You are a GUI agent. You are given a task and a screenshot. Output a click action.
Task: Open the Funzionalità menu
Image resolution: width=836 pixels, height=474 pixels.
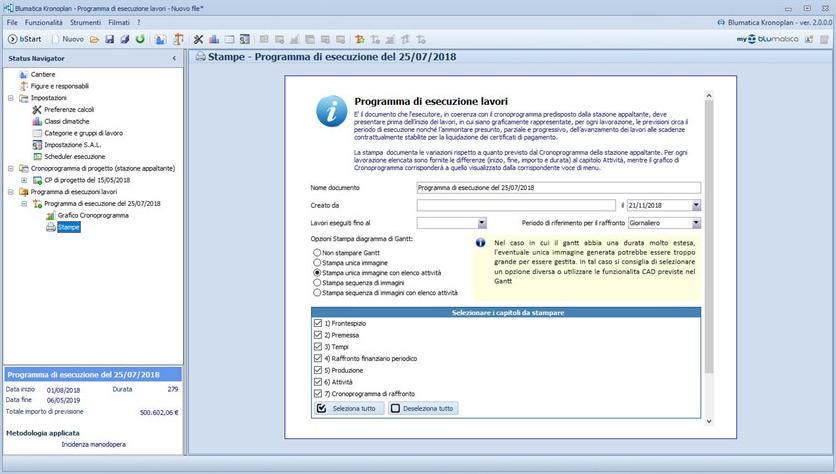(44, 22)
